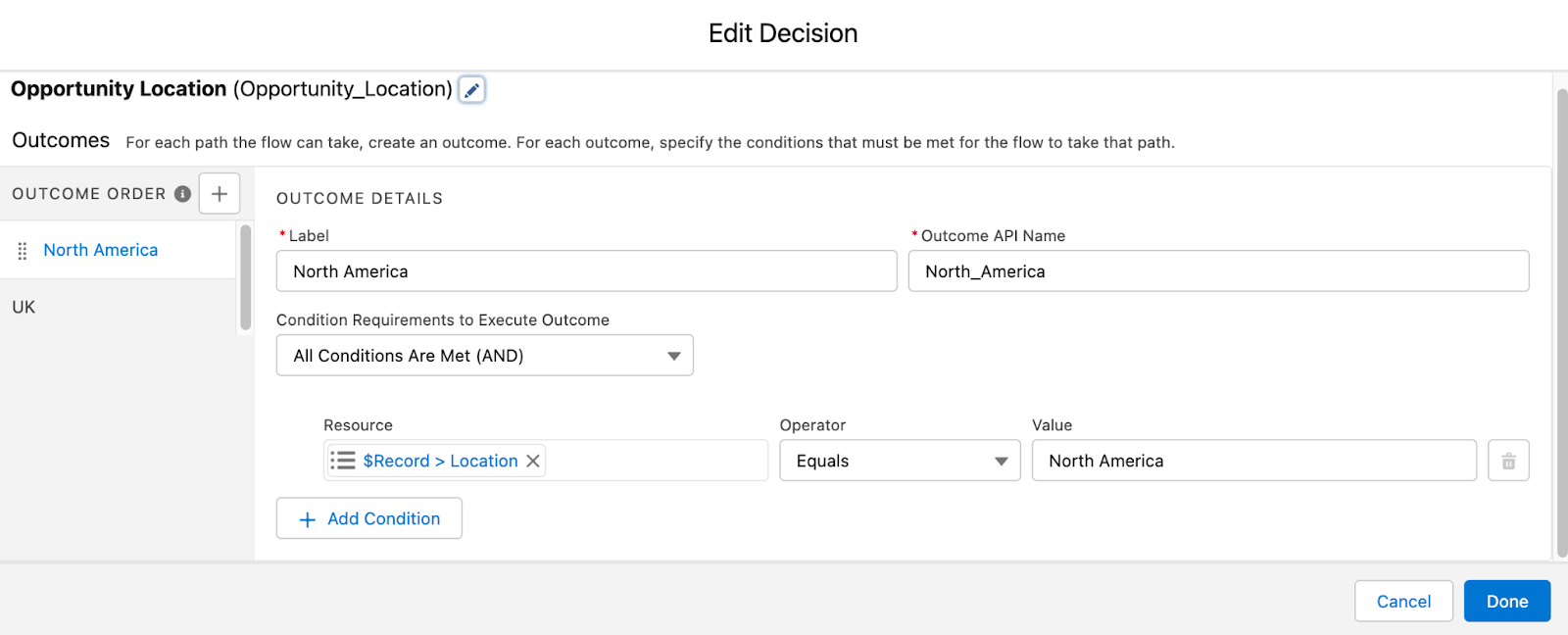Click the list icon in Resource field

pos(343,461)
